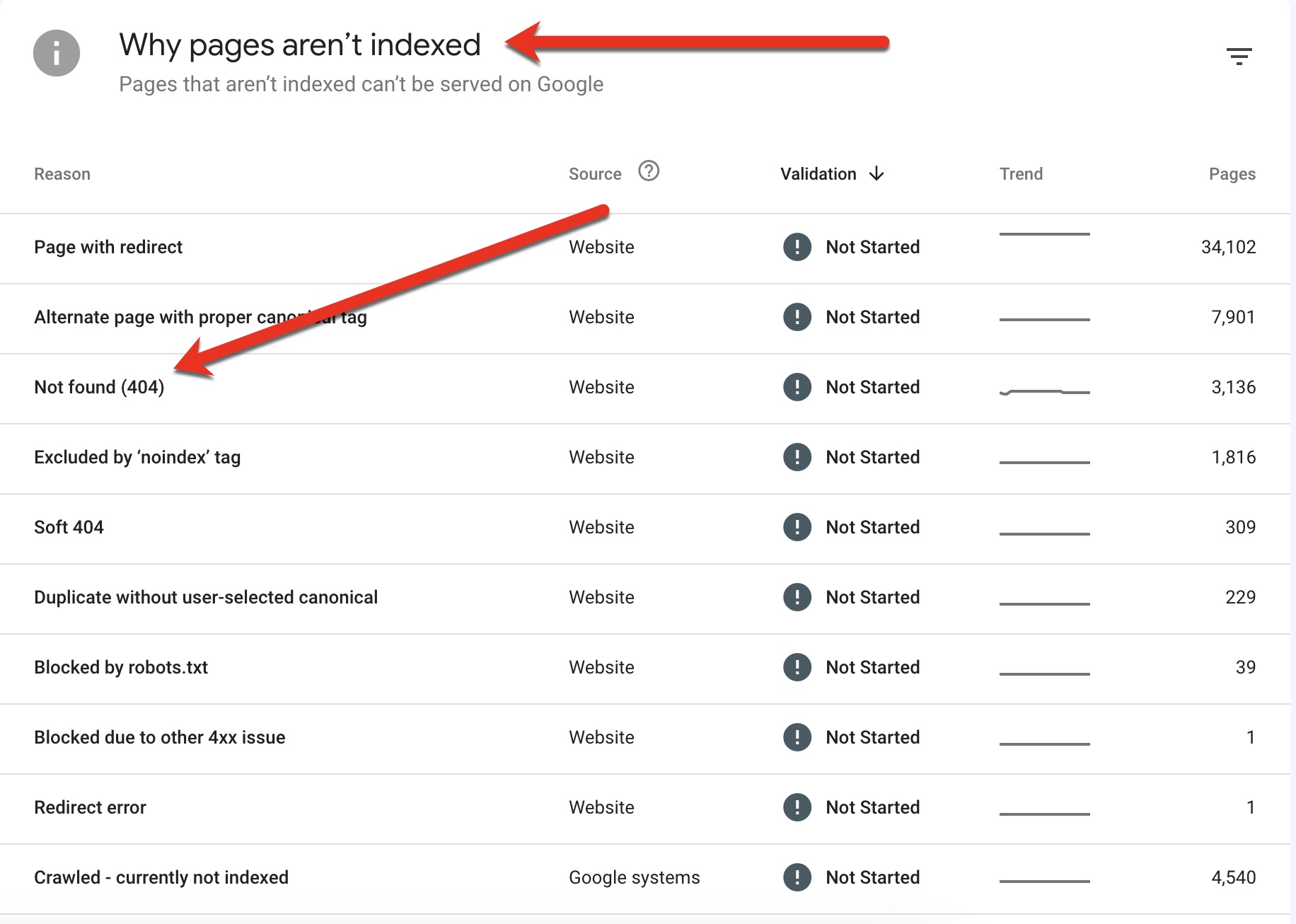The width and height of the screenshot is (1296, 924).
Task: Click warning icon in Redirect error row
Action: (797, 807)
